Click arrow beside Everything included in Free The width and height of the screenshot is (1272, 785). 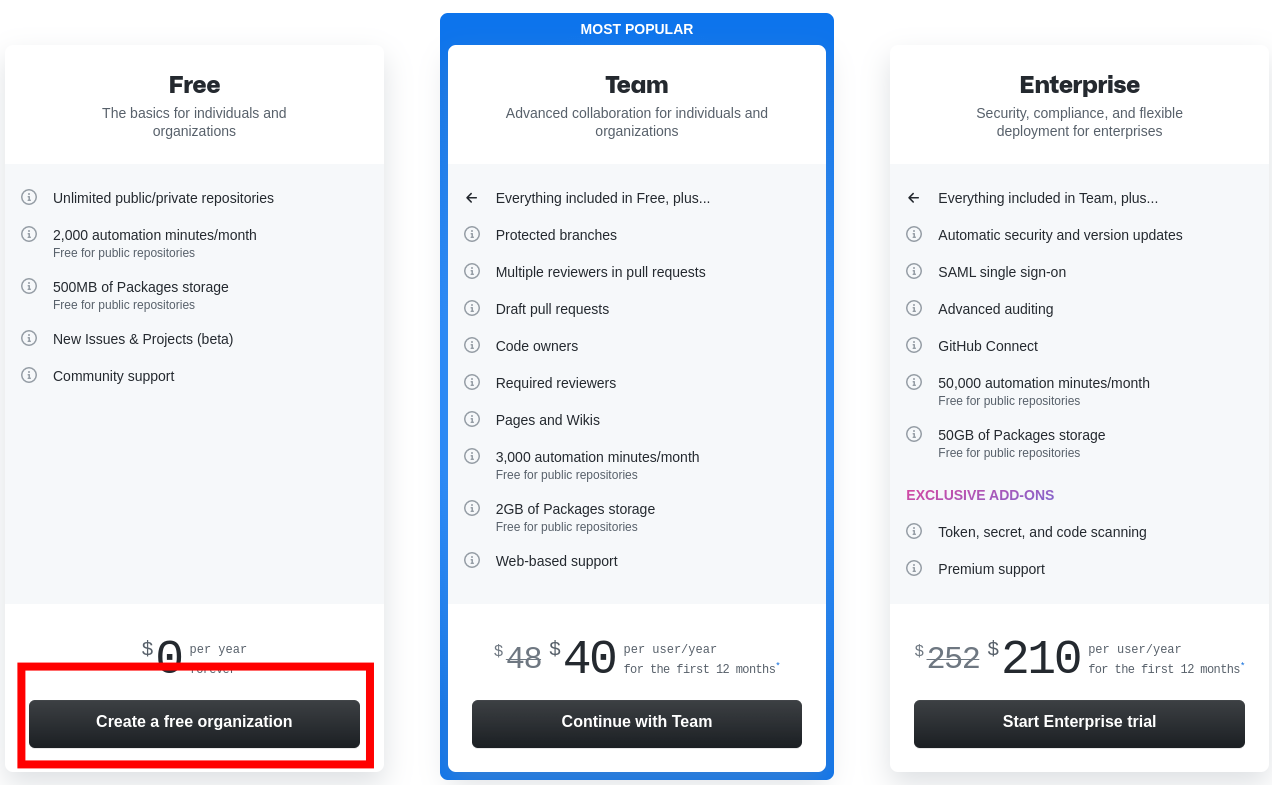point(472,198)
